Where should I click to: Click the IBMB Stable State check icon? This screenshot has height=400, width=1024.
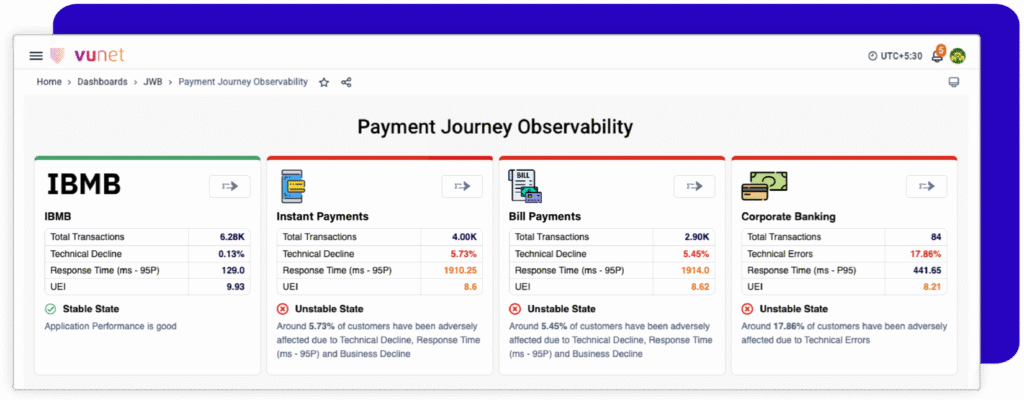click(x=50, y=309)
